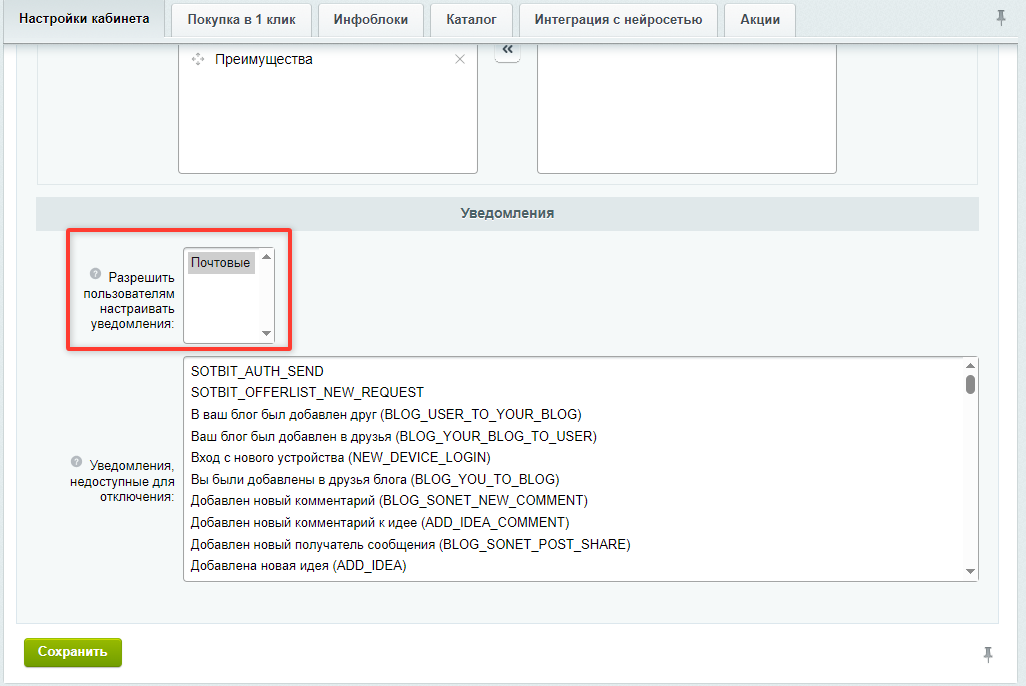This screenshot has height=686, width=1026.
Task: Open help hint for Уведомления, недоступные для отключения
Action: [77, 461]
